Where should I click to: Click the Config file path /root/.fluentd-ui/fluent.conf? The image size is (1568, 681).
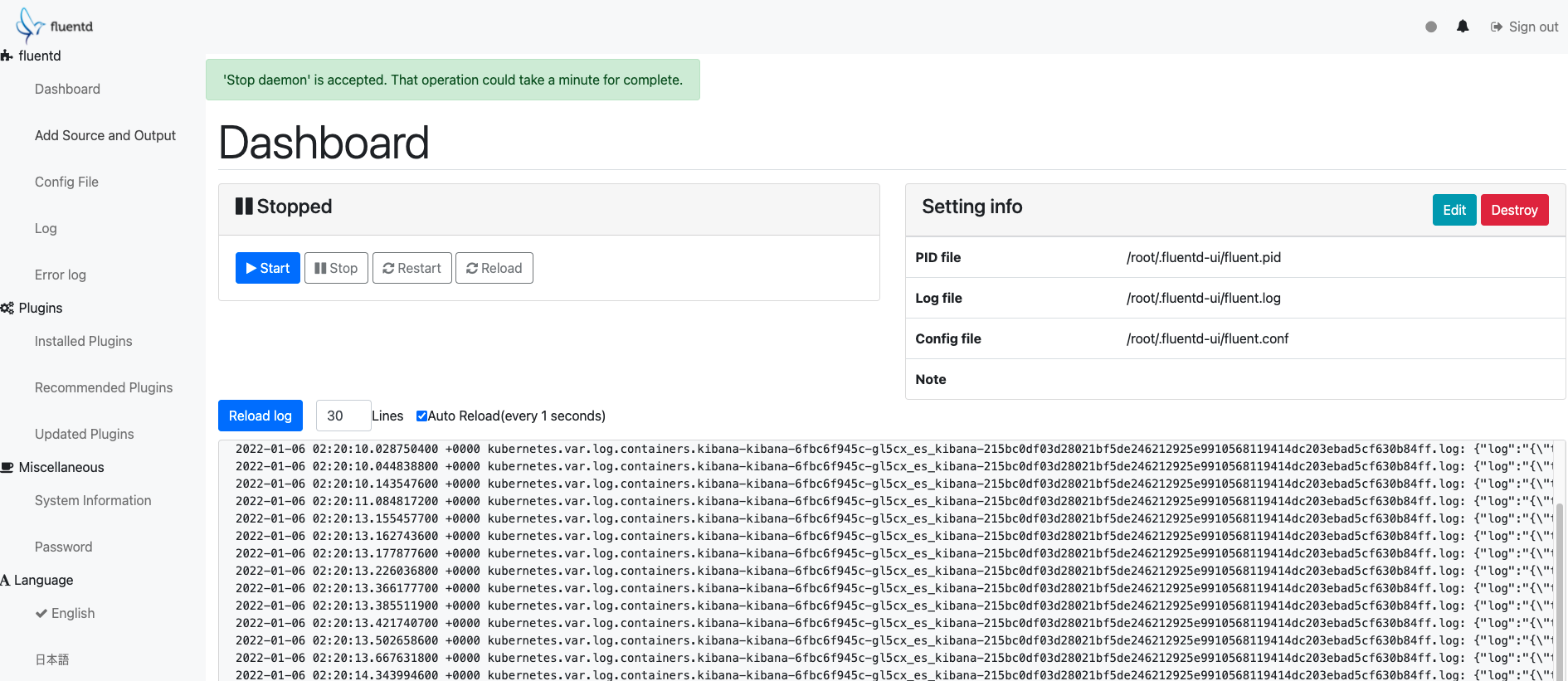point(1207,338)
